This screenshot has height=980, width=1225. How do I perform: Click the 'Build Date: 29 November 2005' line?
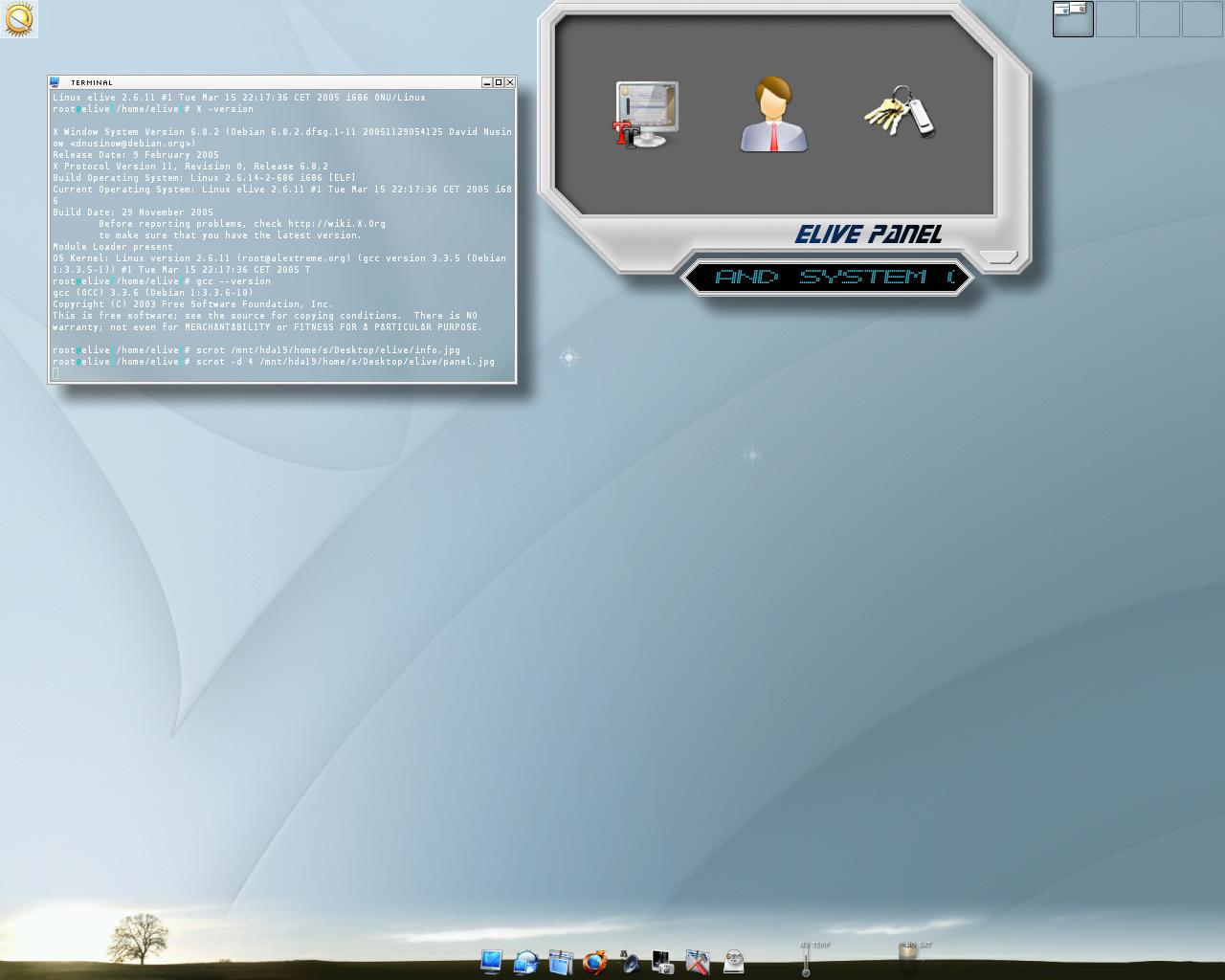click(x=133, y=212)
